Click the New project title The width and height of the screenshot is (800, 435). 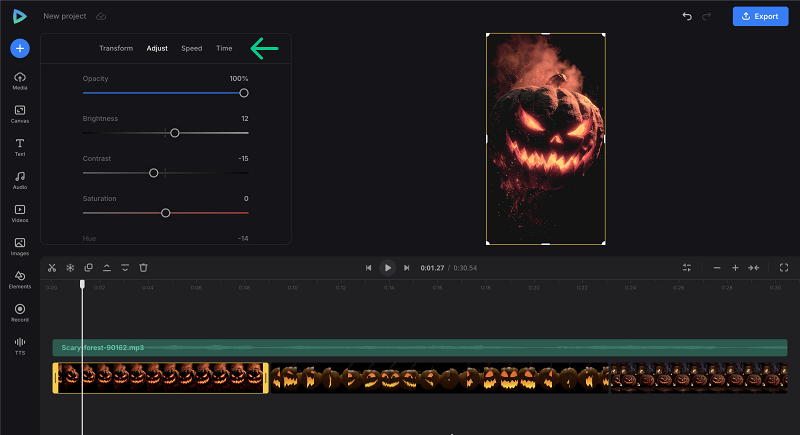tap(65, 16)
